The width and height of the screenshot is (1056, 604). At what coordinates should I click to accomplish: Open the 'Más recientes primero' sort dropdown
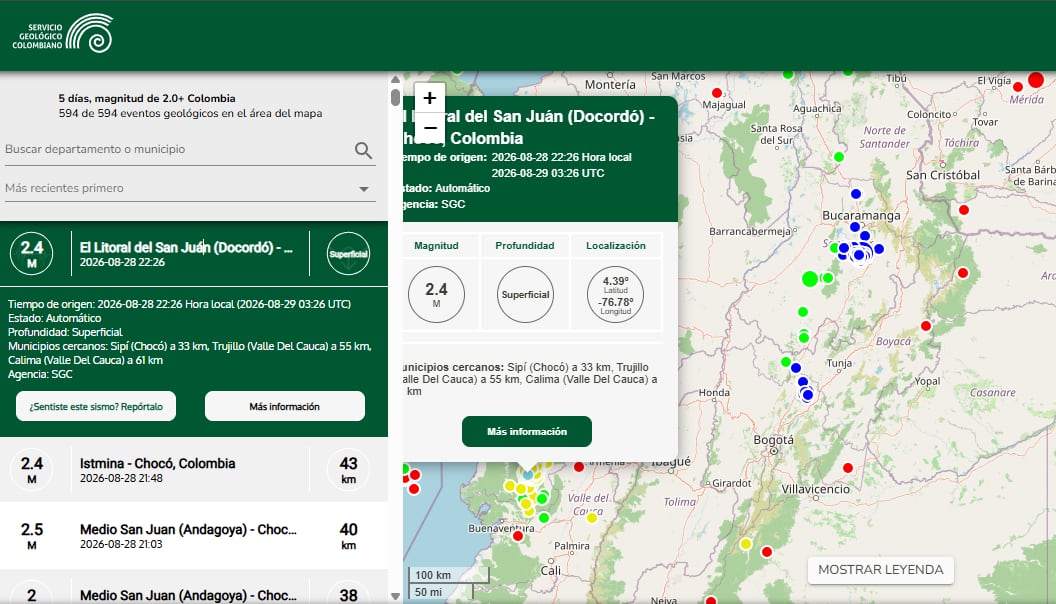pyautogui.click(x=190, y=189)
